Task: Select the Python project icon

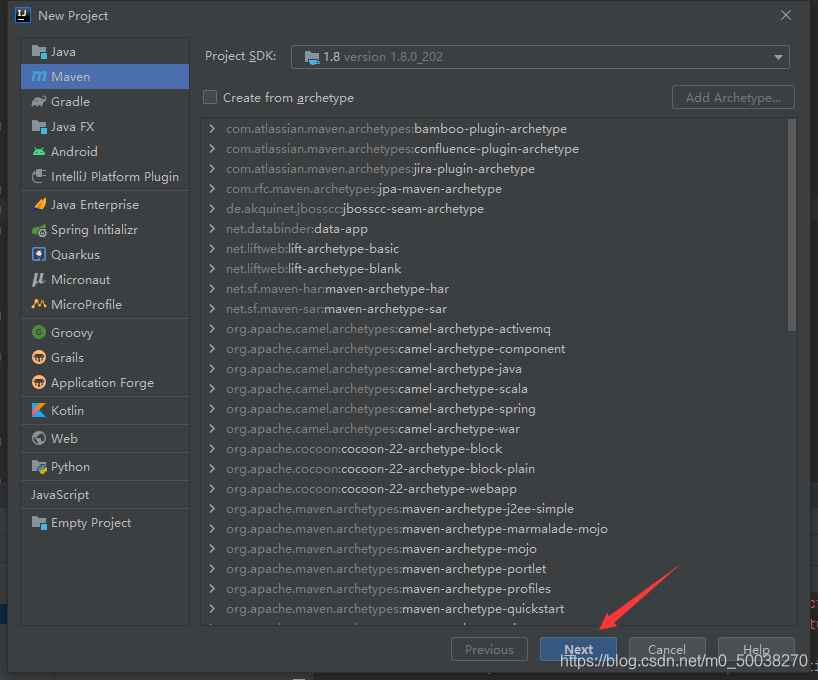Action: coord(39,467)
